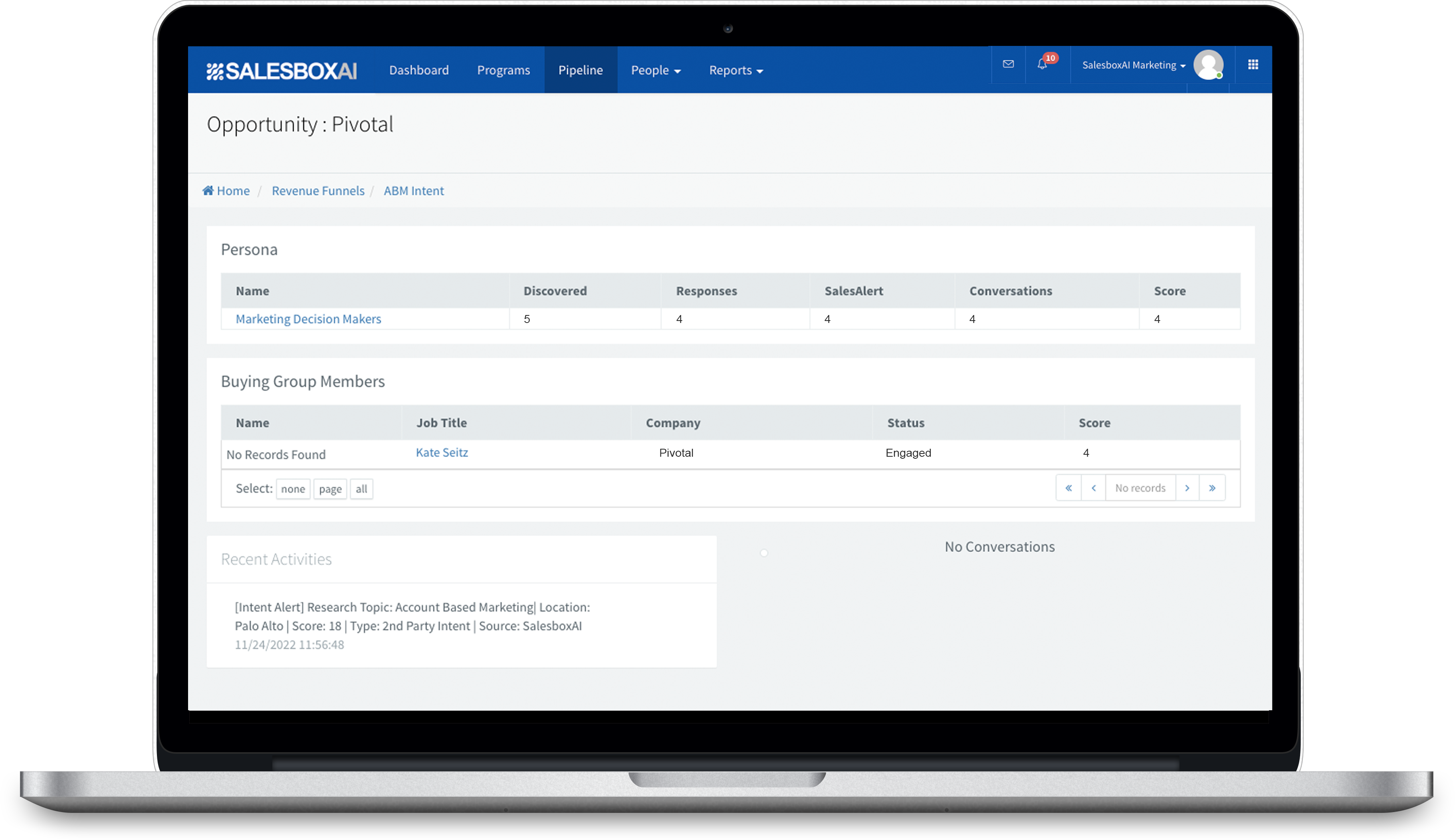Open Kate Seitz member link
Viewport: 1455px width, 840px height.
click(x=442, y=452)
